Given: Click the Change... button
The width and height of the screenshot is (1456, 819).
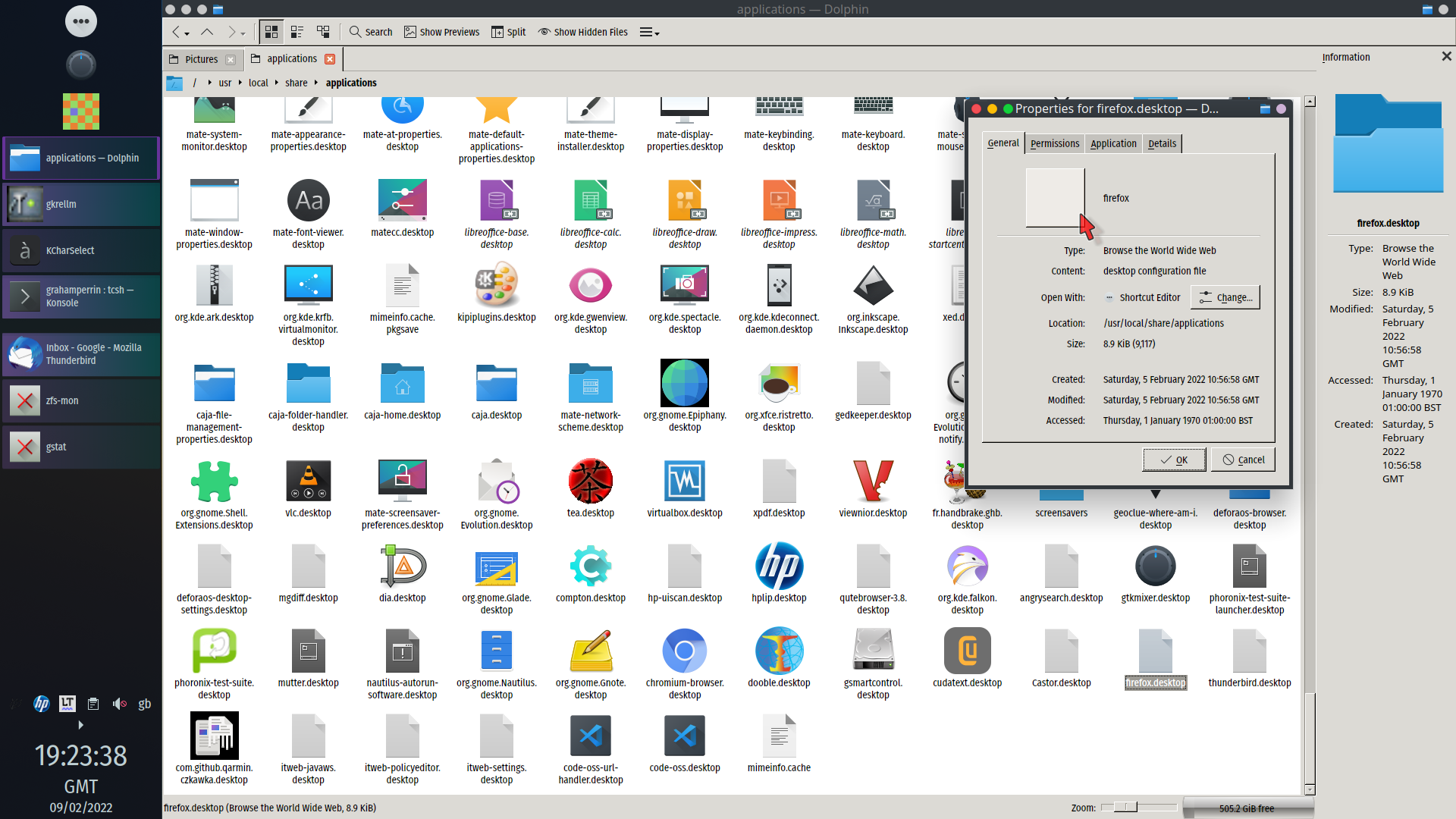Looking at the screenshot, I should (x=1225, y=298).
